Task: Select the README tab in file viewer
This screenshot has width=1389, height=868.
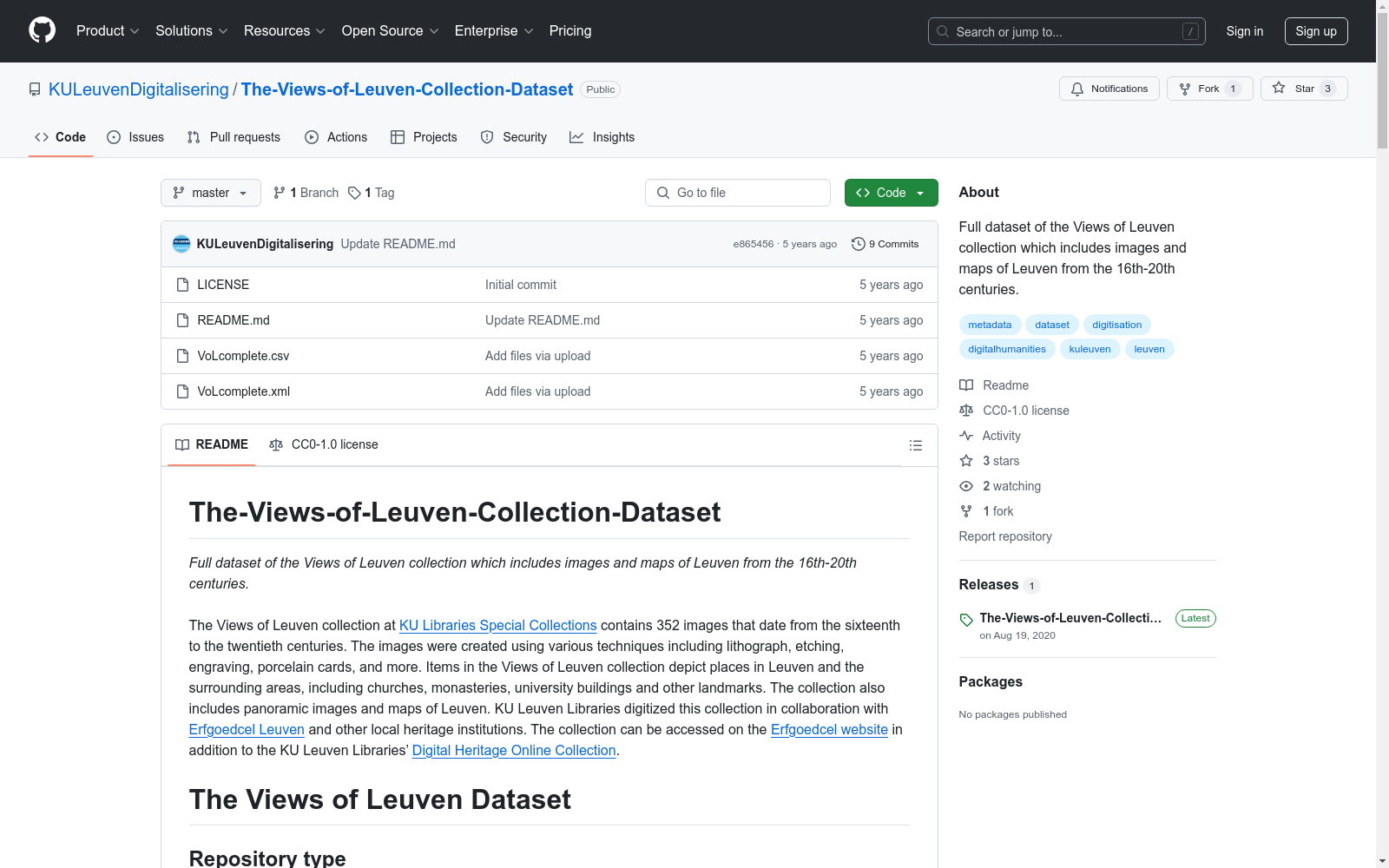Action: 212,444
